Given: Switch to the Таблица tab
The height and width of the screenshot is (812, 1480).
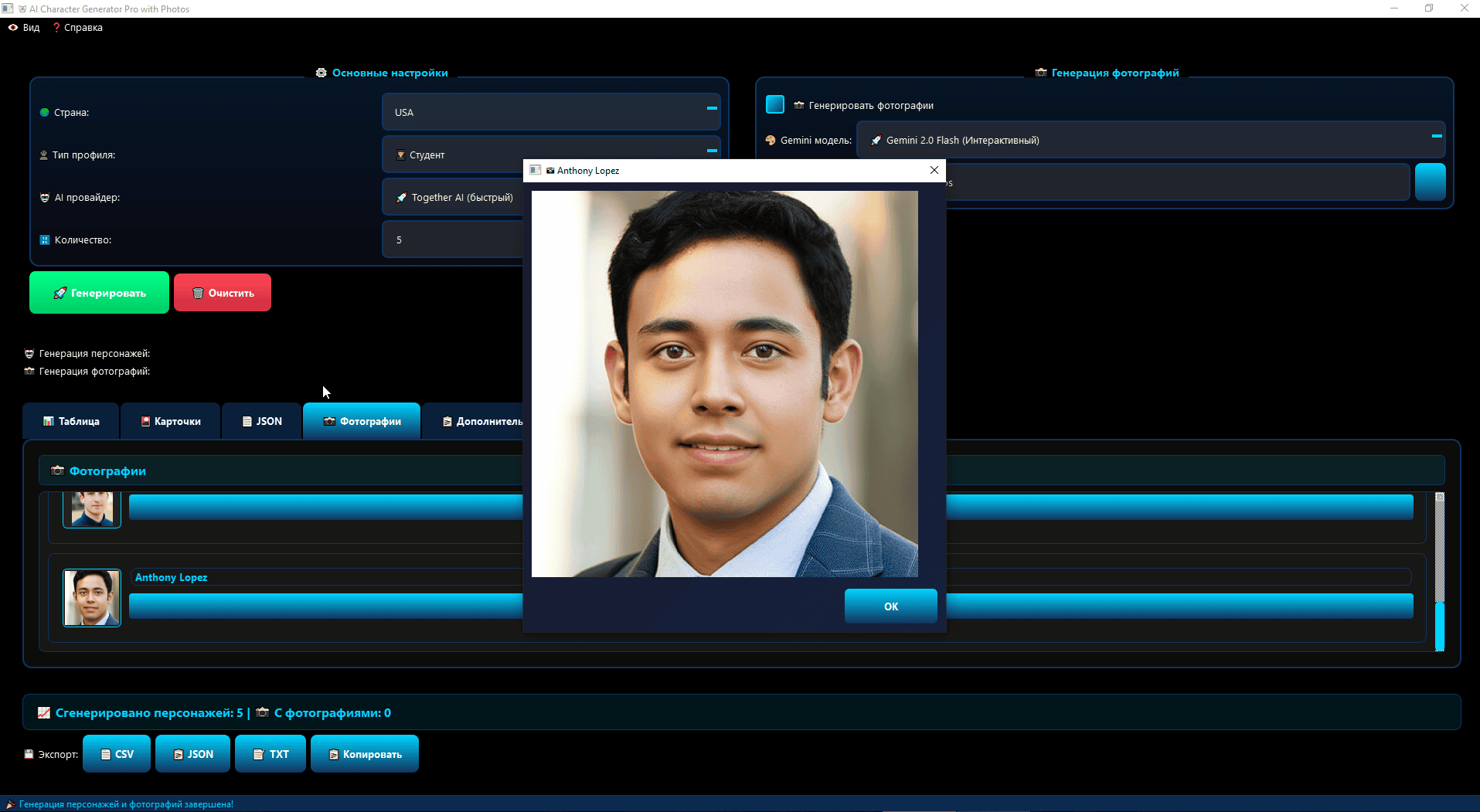Looking at the screenshot, I should (x=71, y=421).
